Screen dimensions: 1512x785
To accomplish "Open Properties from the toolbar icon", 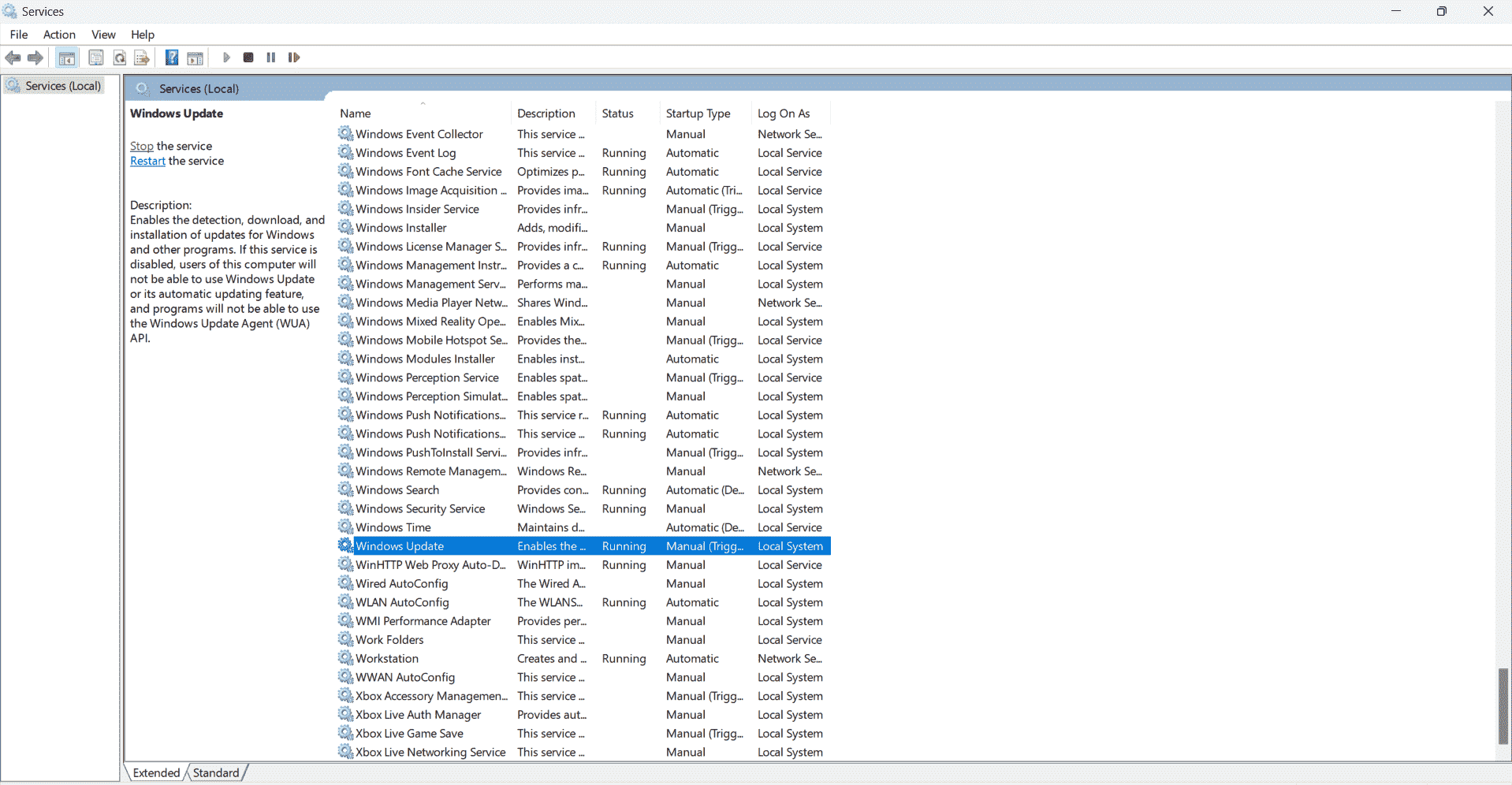I will (95, 58).
